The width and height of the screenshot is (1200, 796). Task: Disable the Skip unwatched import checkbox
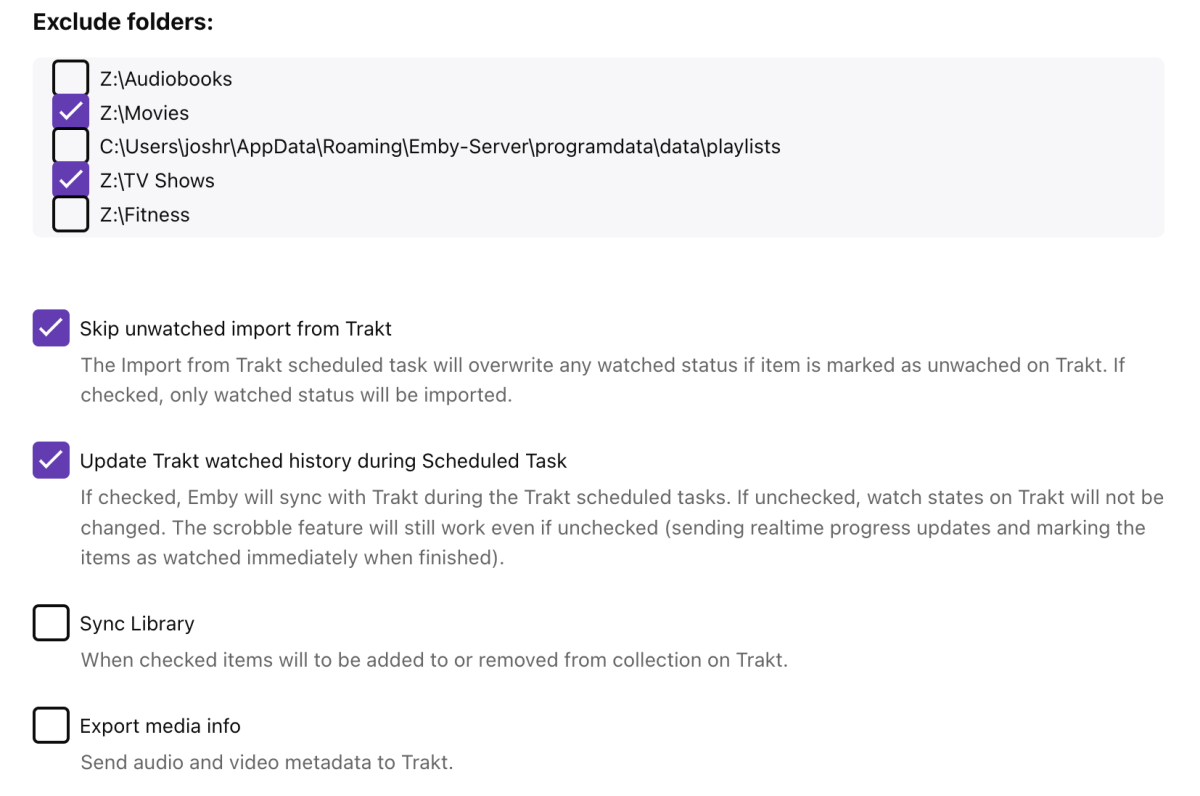51,328
